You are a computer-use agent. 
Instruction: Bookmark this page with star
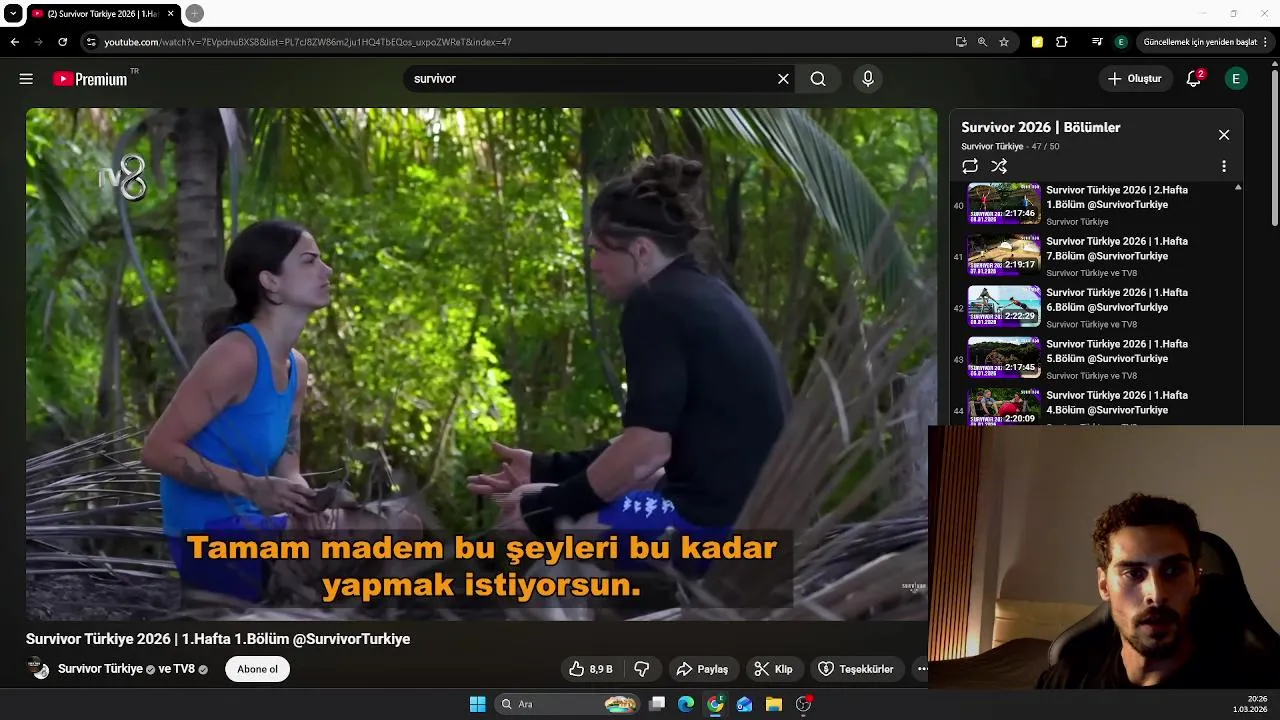click(1004, 42)
